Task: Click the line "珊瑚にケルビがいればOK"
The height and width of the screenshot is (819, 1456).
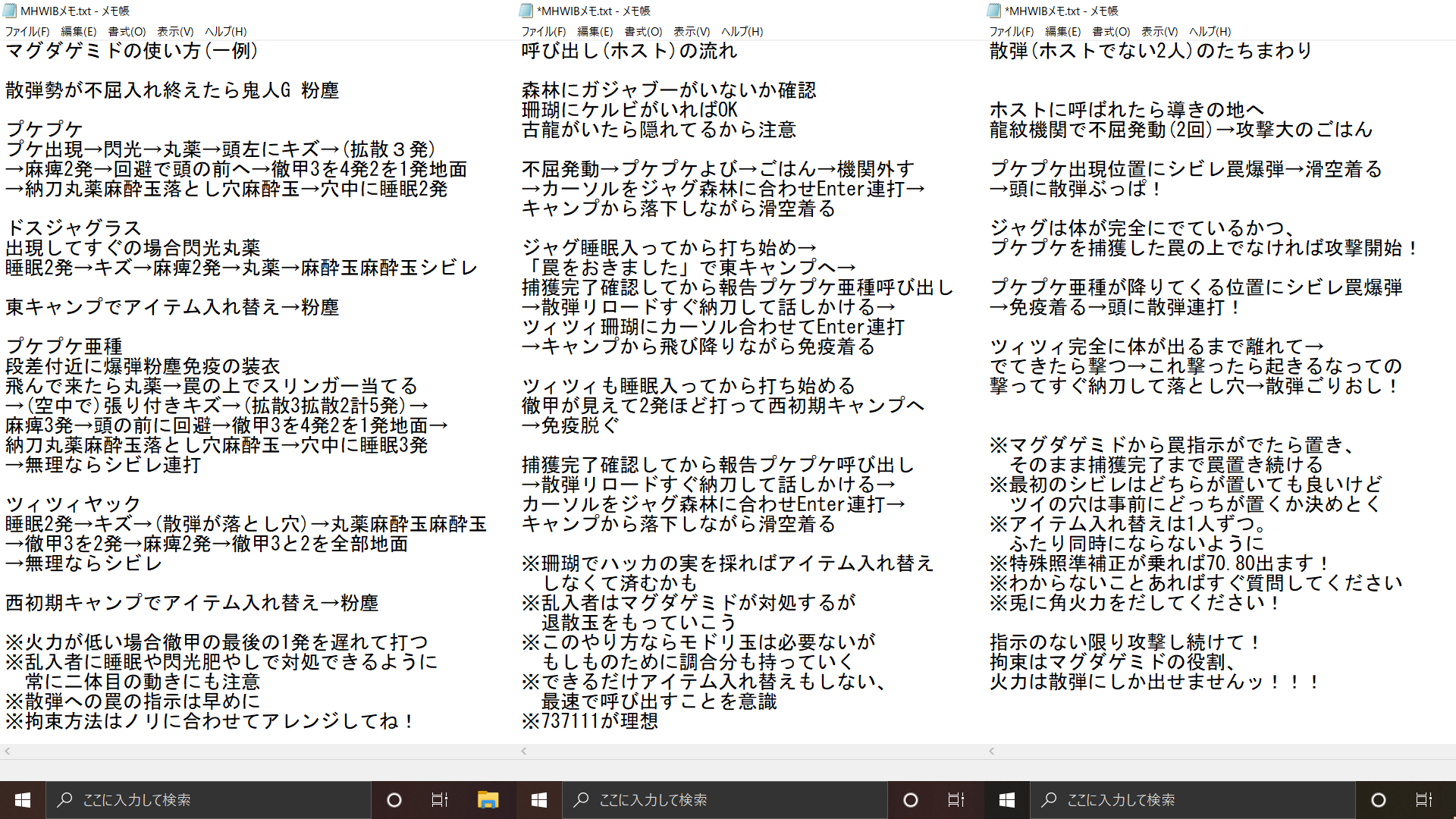Action: click(x=629, y=110)
